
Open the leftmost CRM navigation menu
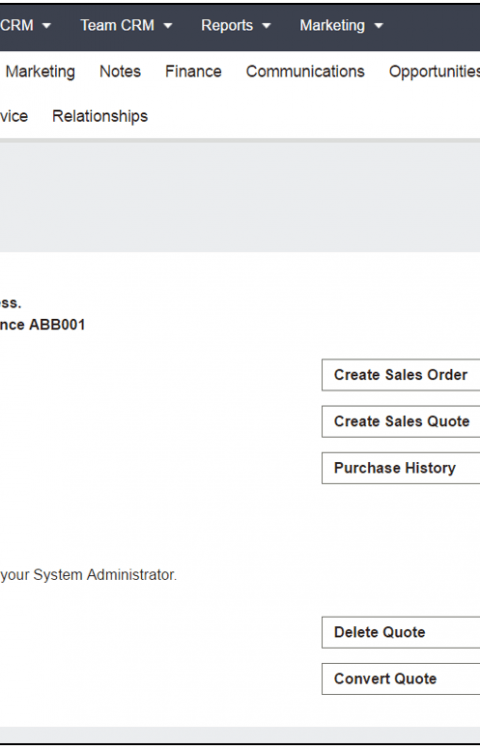17,25
